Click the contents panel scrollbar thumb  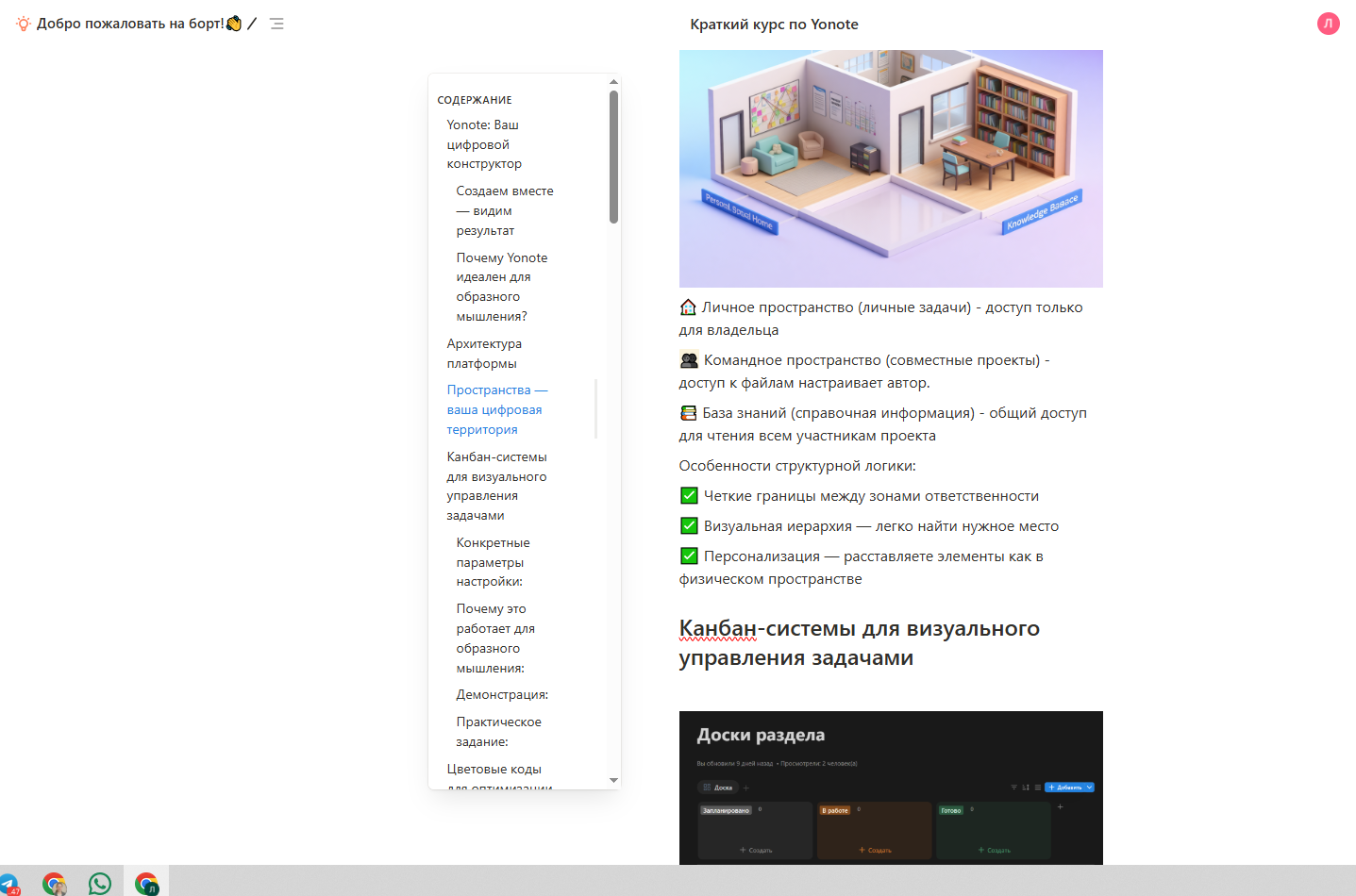coord(613,157)
